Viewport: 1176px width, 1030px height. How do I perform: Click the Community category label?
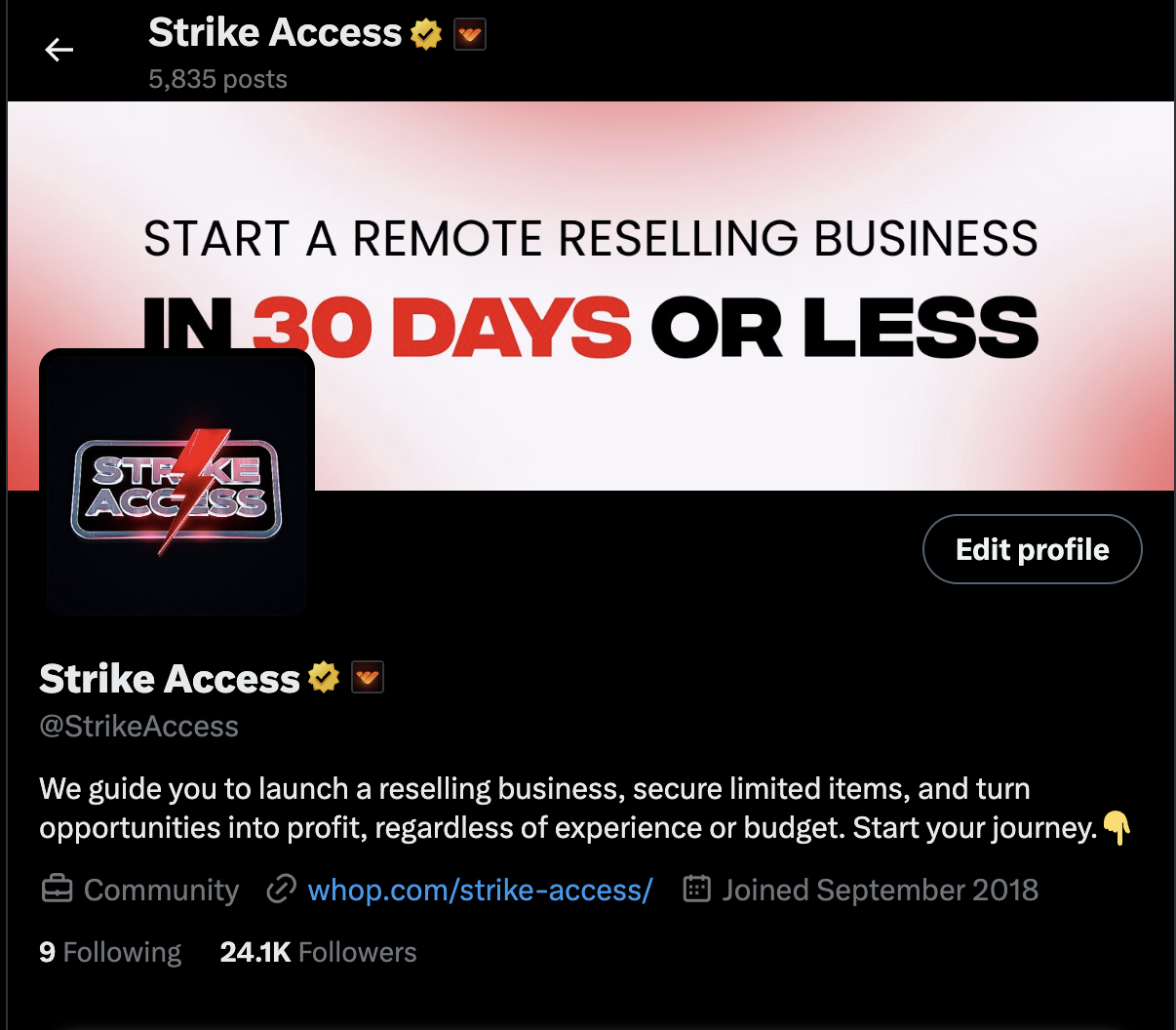(161, 890)
